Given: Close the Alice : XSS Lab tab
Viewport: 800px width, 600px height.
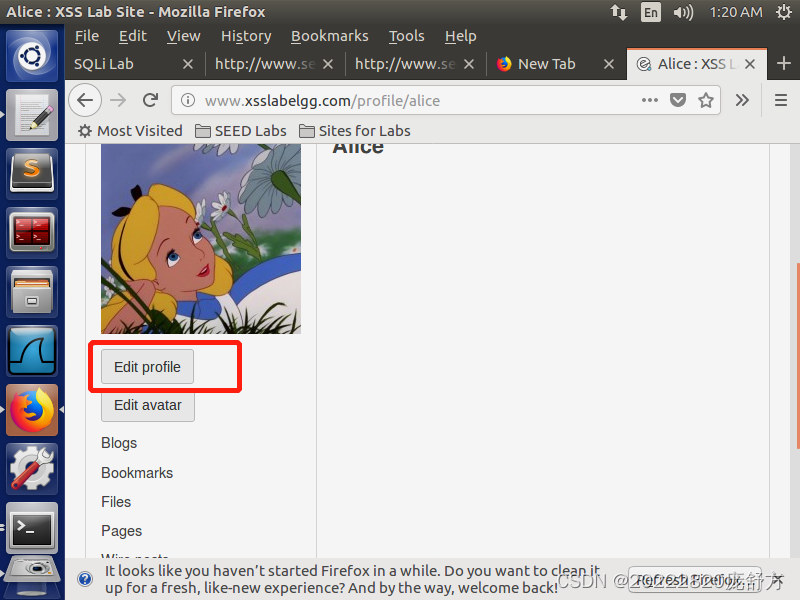Looking at the screenshot, I should 749,64.
